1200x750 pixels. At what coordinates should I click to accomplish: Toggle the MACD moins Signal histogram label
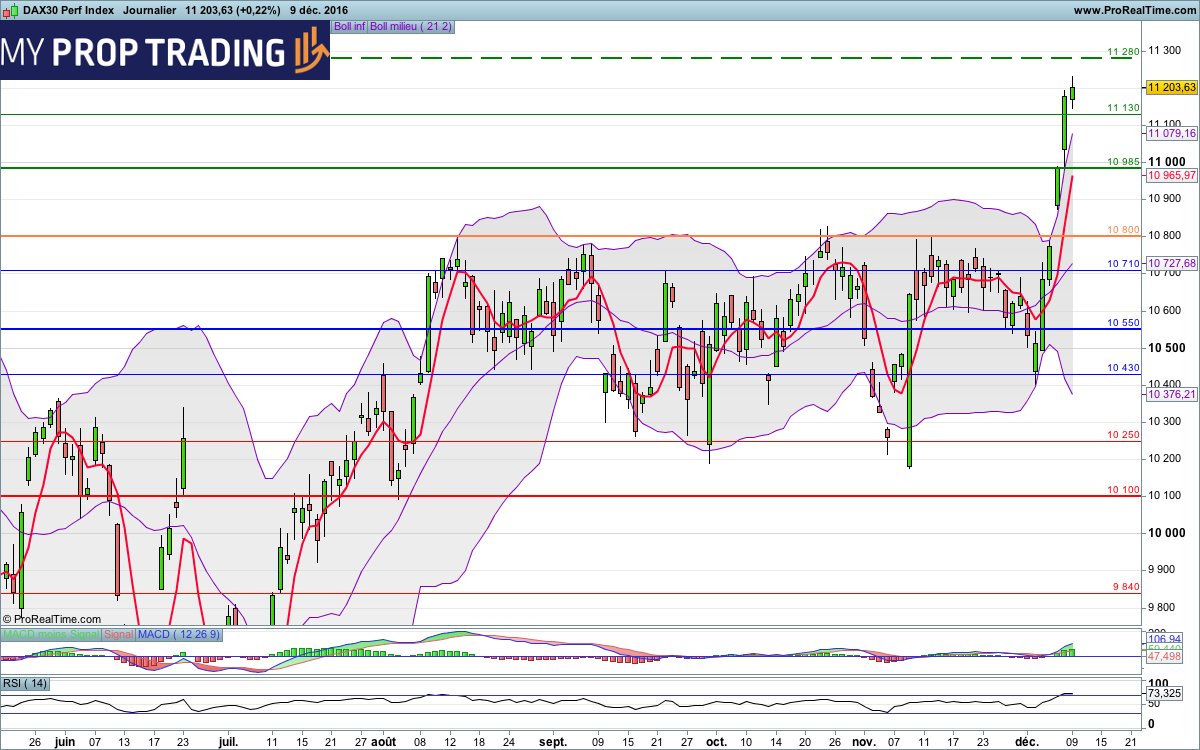[x=52, y=634]
